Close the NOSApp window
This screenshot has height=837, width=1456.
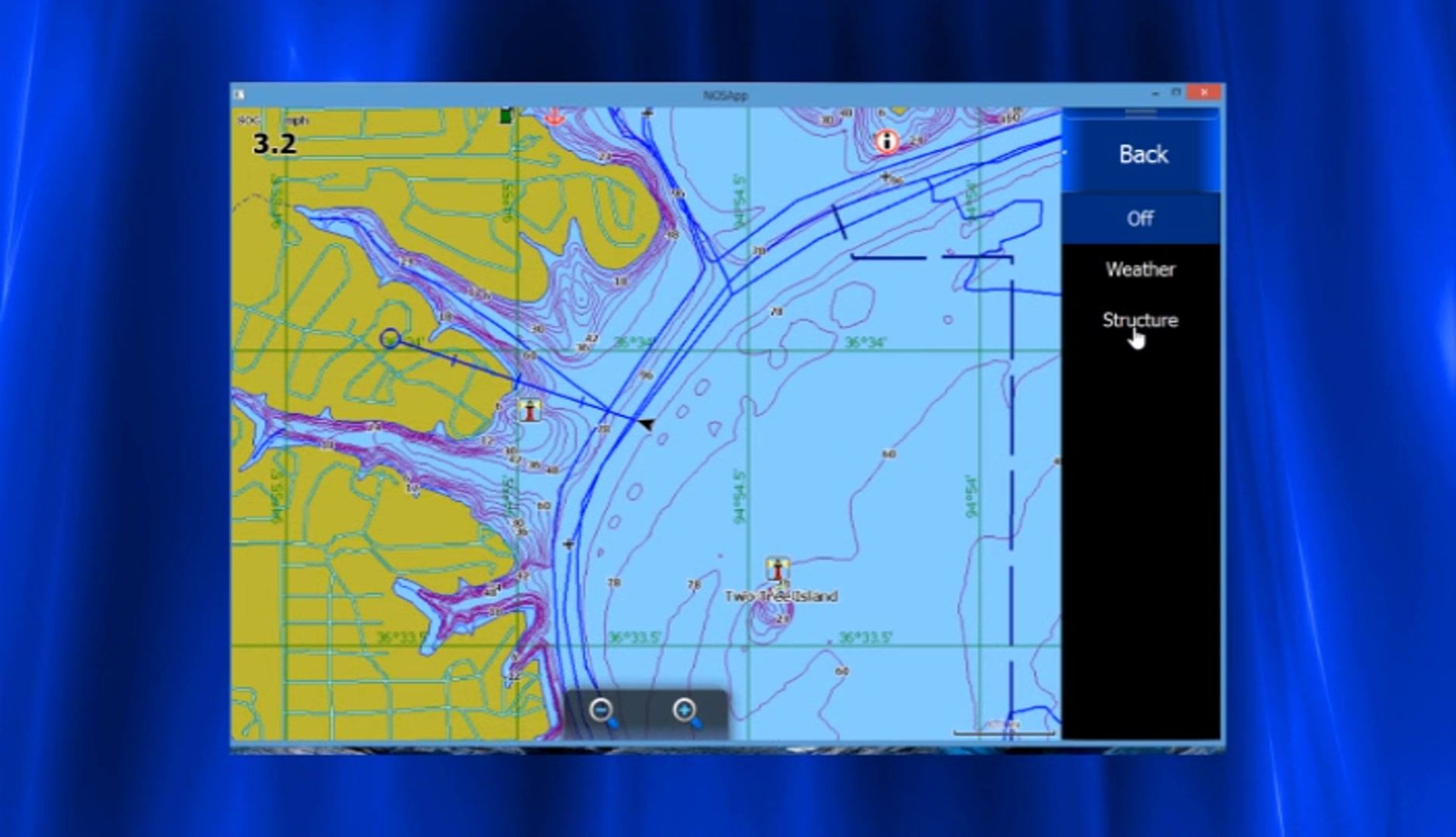pos(1203,92)
